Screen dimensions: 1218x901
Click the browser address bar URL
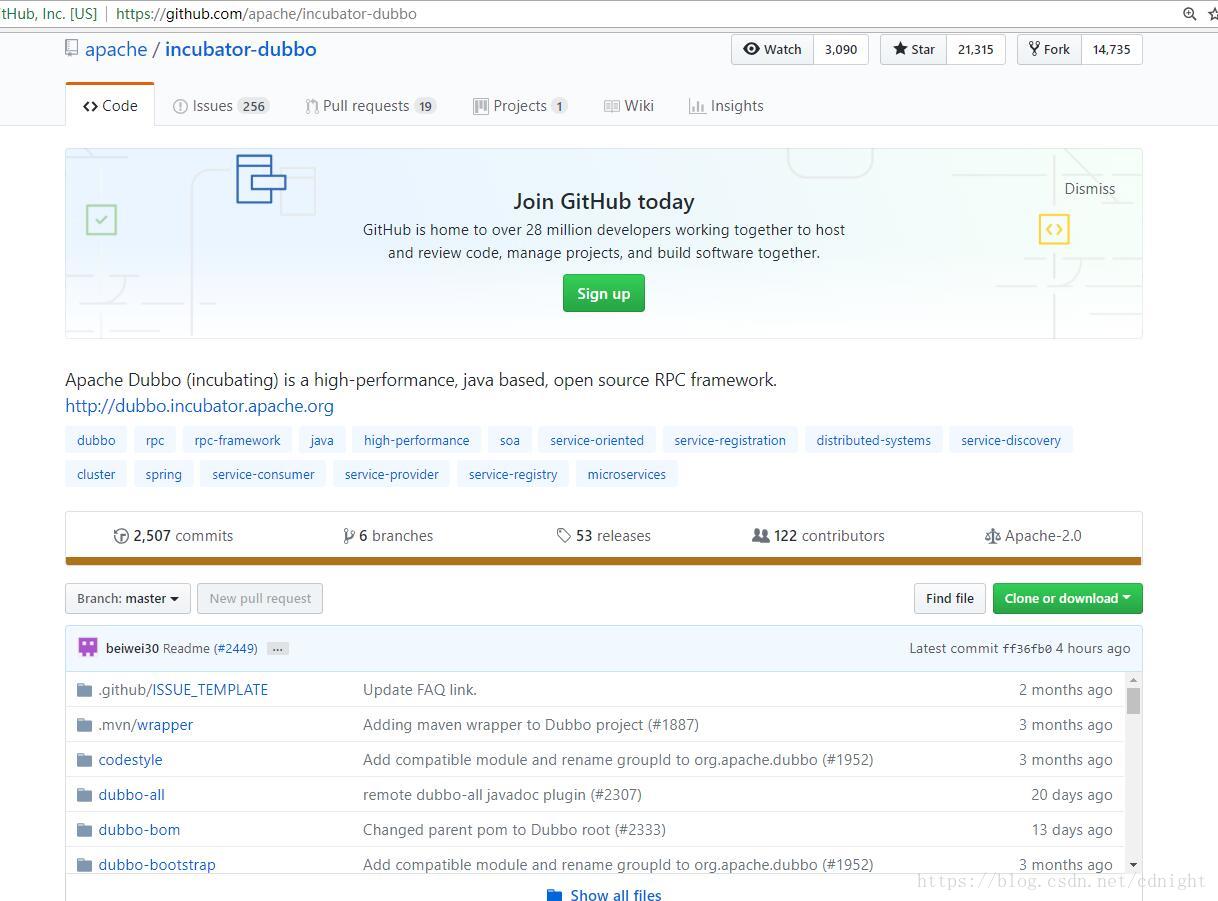[x=266, y=14]
